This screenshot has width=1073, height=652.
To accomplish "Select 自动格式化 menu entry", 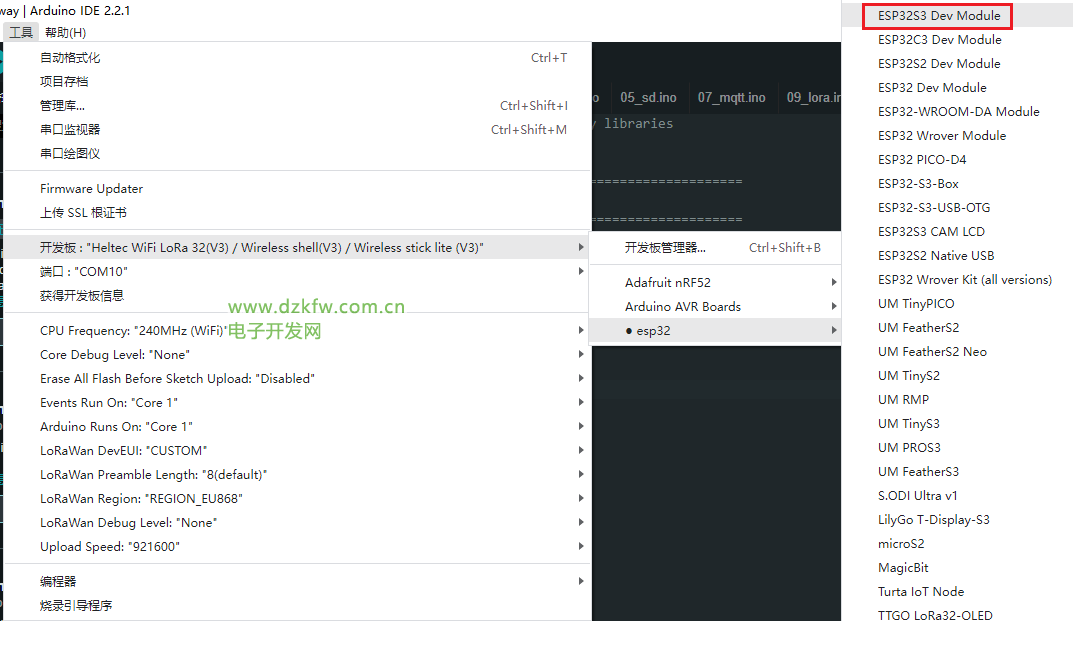I will (70, 58).
